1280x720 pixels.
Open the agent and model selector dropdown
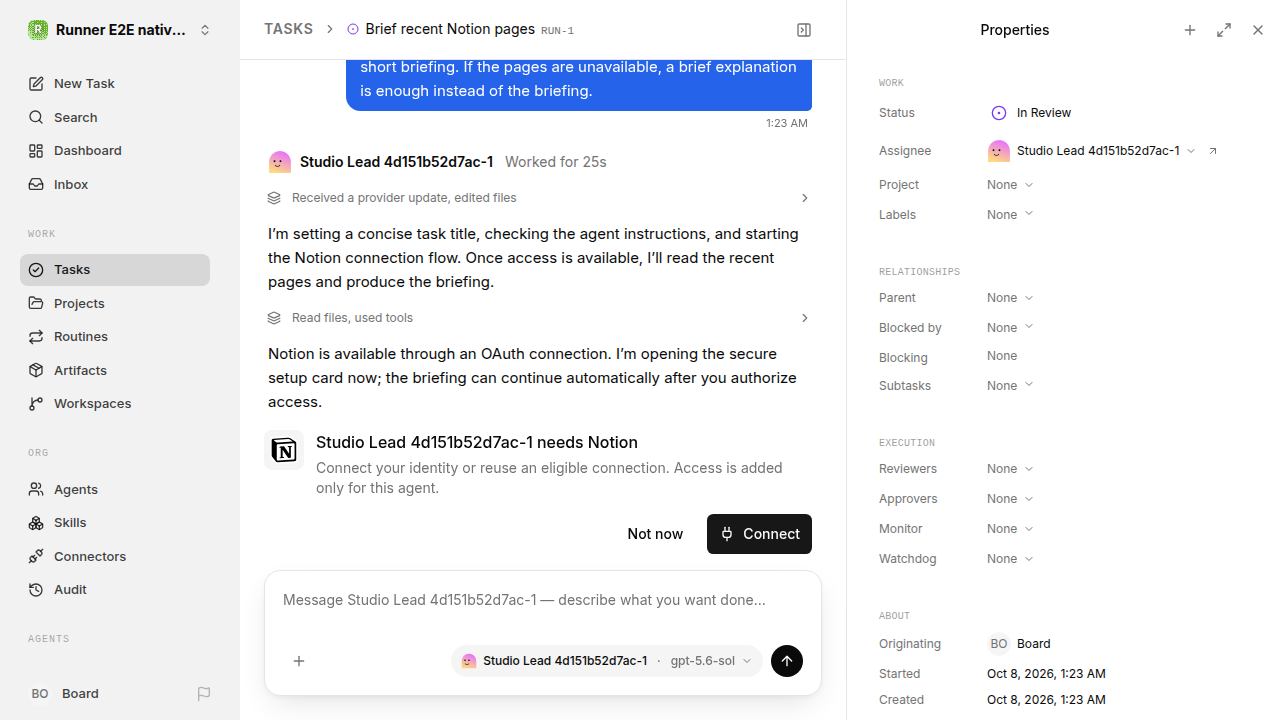tap(606, 661)
